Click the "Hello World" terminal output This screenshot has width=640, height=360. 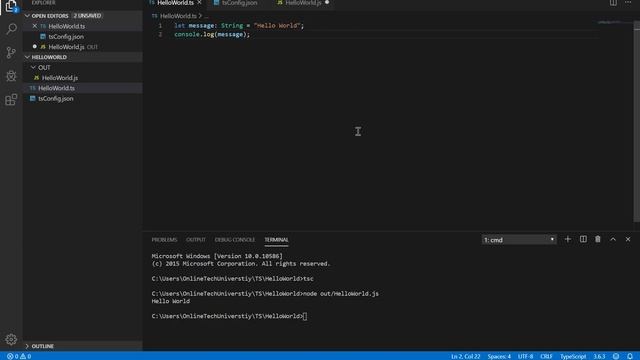click(171, 301)
